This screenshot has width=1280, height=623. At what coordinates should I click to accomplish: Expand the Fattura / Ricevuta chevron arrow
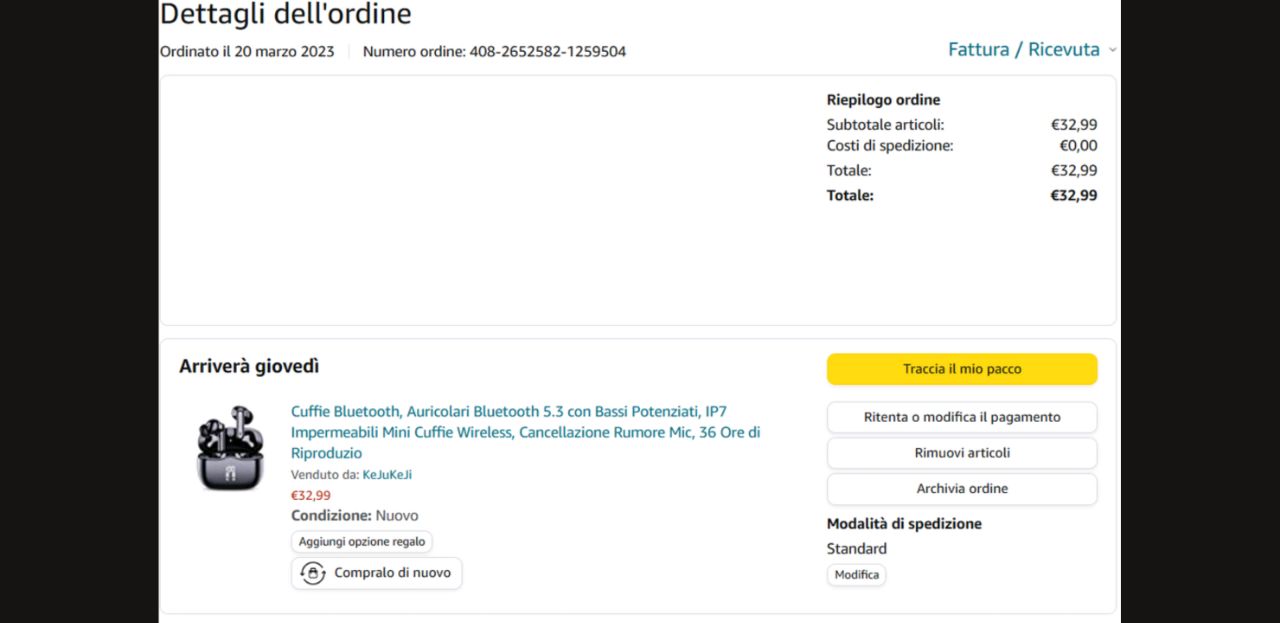(1112, 50)
